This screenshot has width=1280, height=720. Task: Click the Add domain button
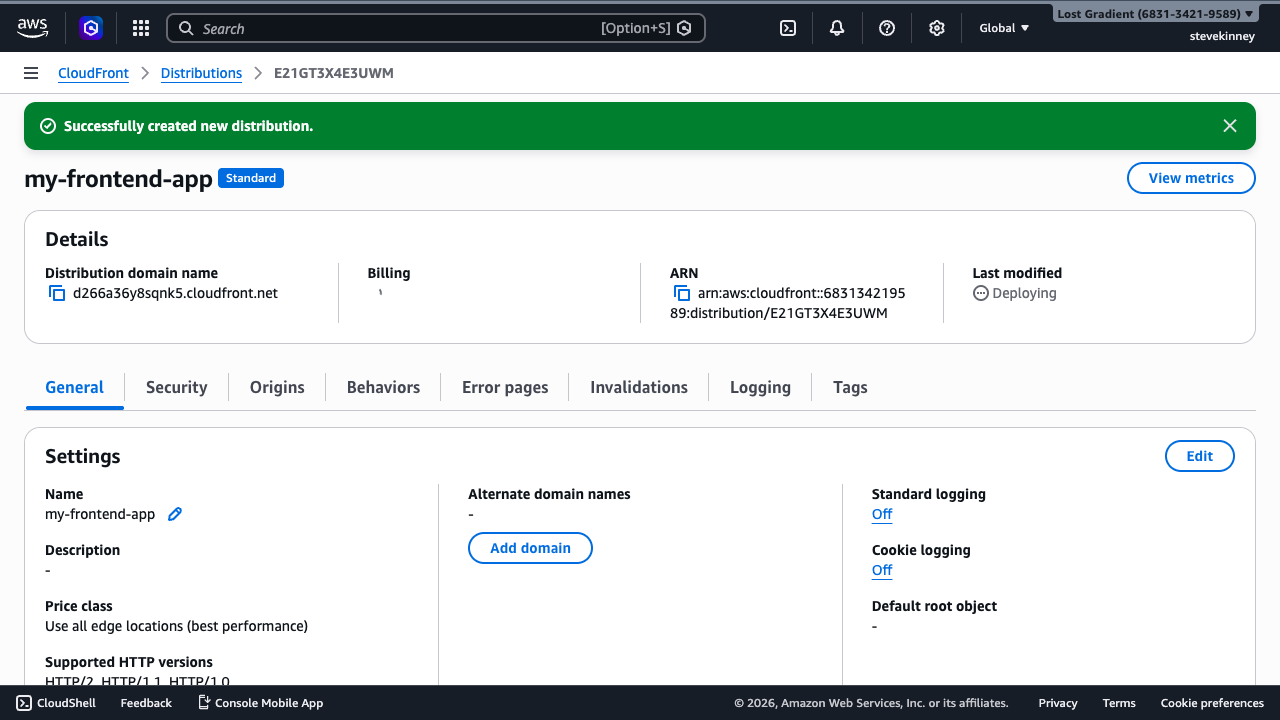coord(530,548)
